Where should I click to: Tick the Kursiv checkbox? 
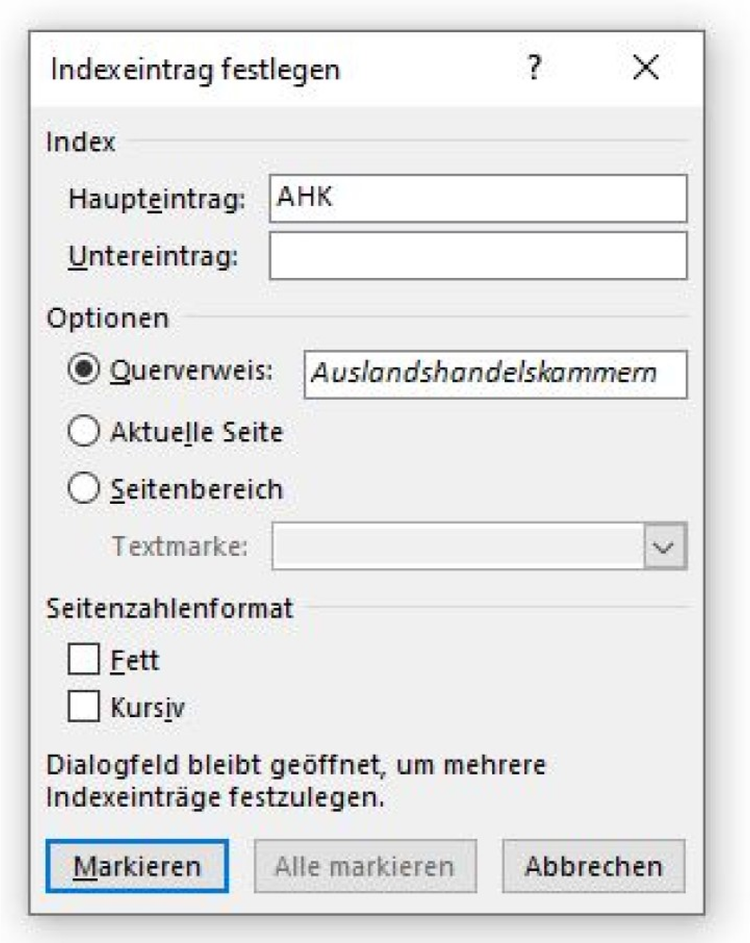tap(84, 708)
